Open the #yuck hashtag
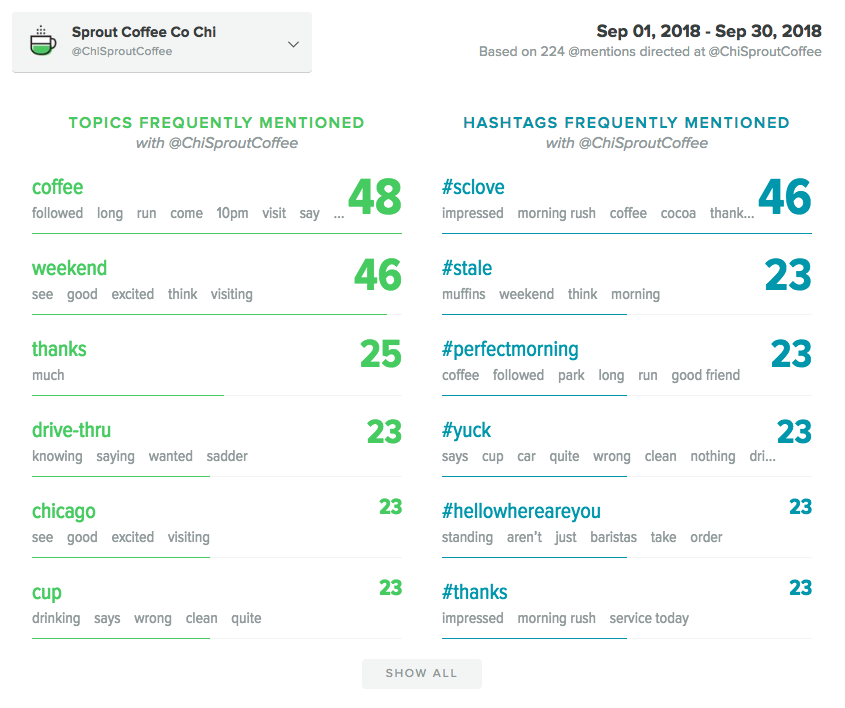This screenshot has height=708, width=845. tap(466, 430)
